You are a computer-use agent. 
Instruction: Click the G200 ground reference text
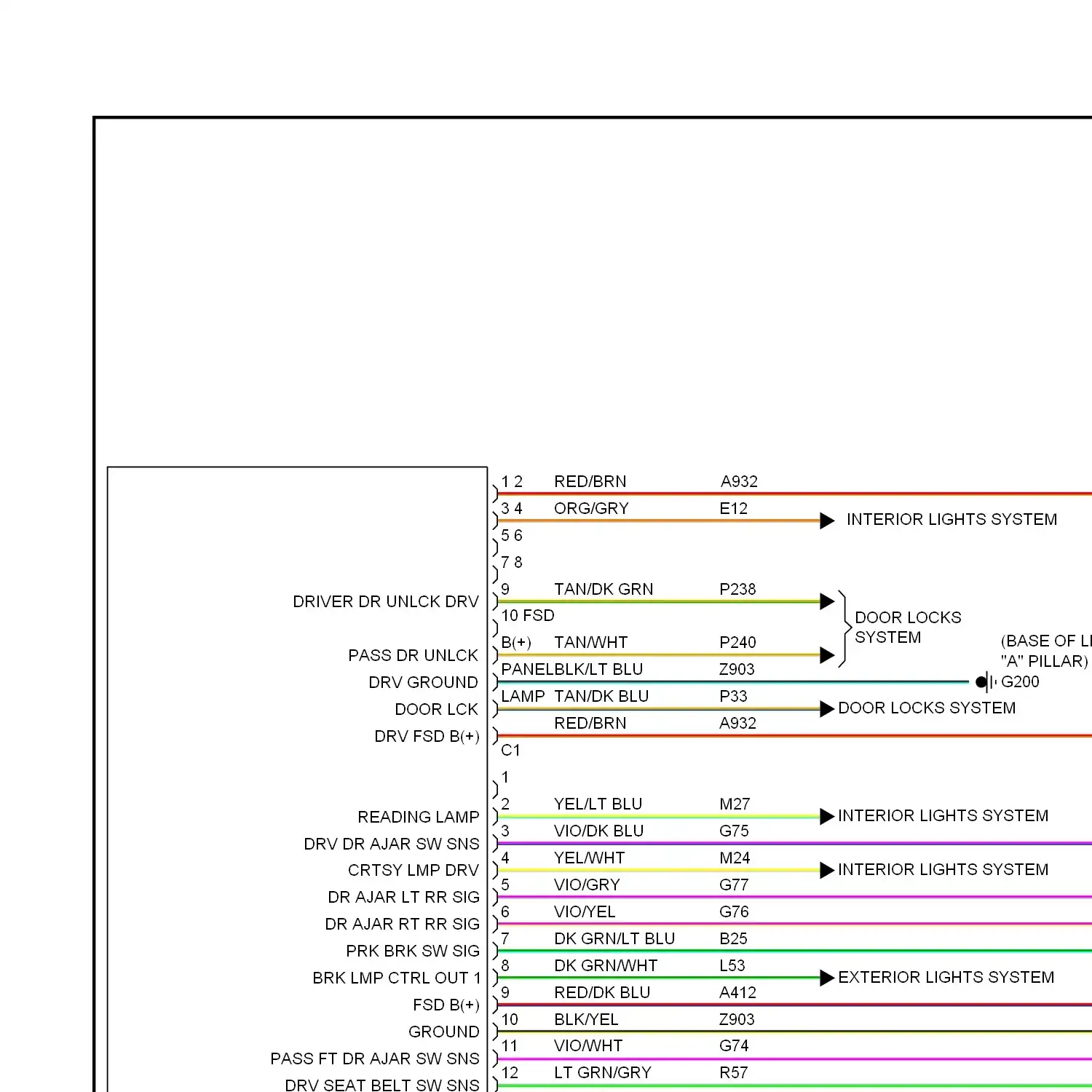click(1020, 681)
